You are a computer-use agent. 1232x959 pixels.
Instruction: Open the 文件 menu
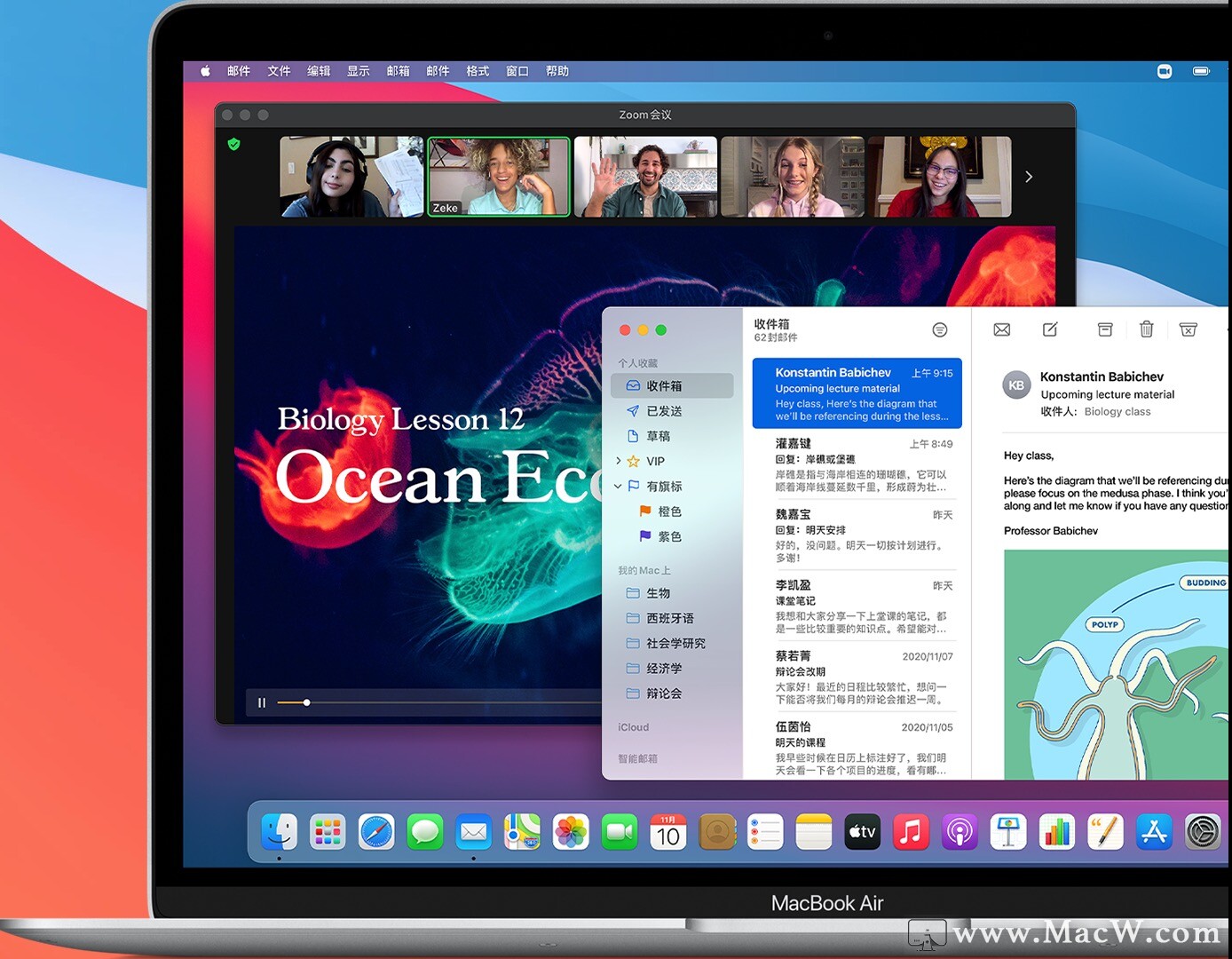pos(279,71)
